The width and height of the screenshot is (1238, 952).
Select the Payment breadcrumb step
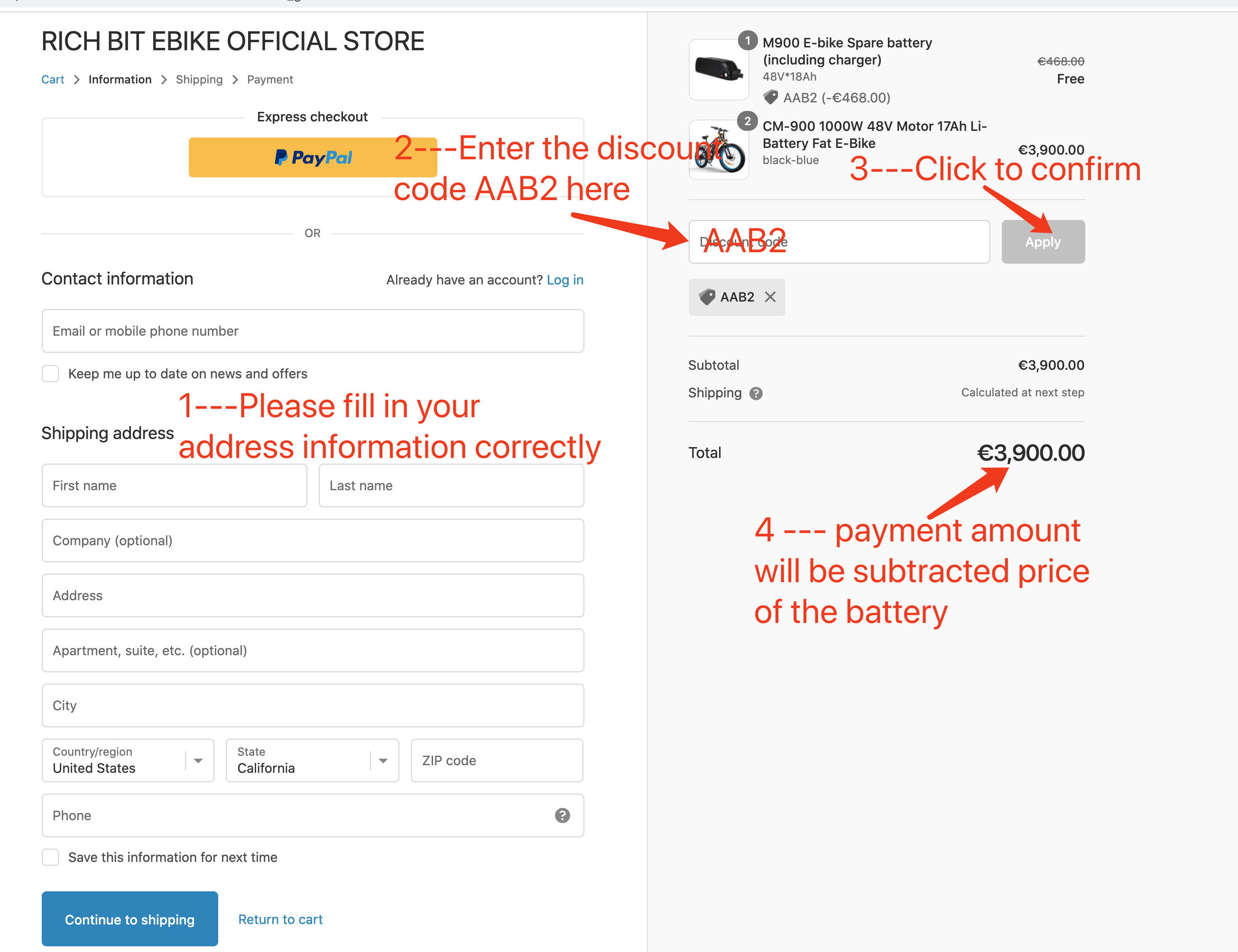click(270, 79)
